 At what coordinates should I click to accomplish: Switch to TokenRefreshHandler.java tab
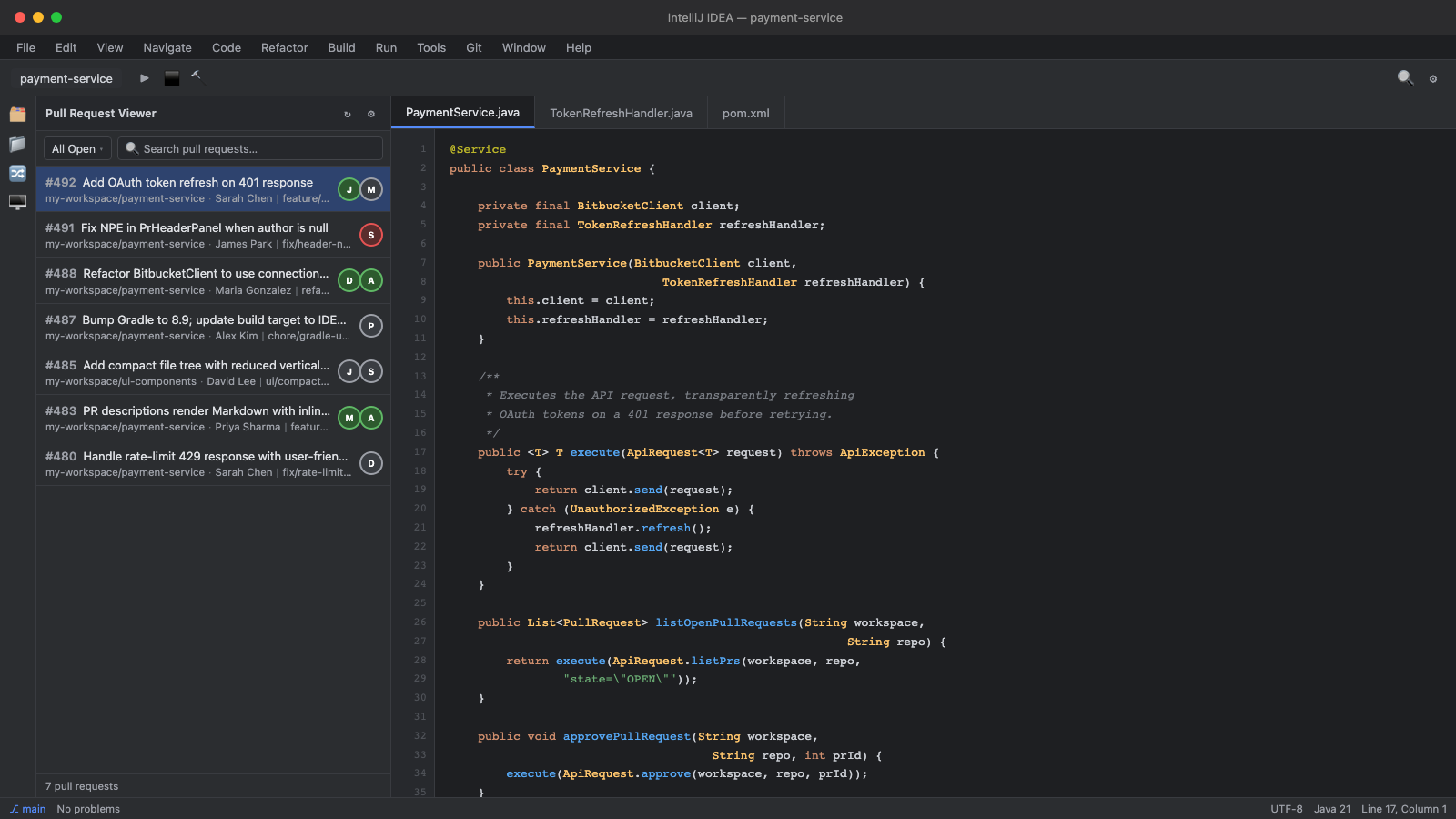click(x=622, y=113)
